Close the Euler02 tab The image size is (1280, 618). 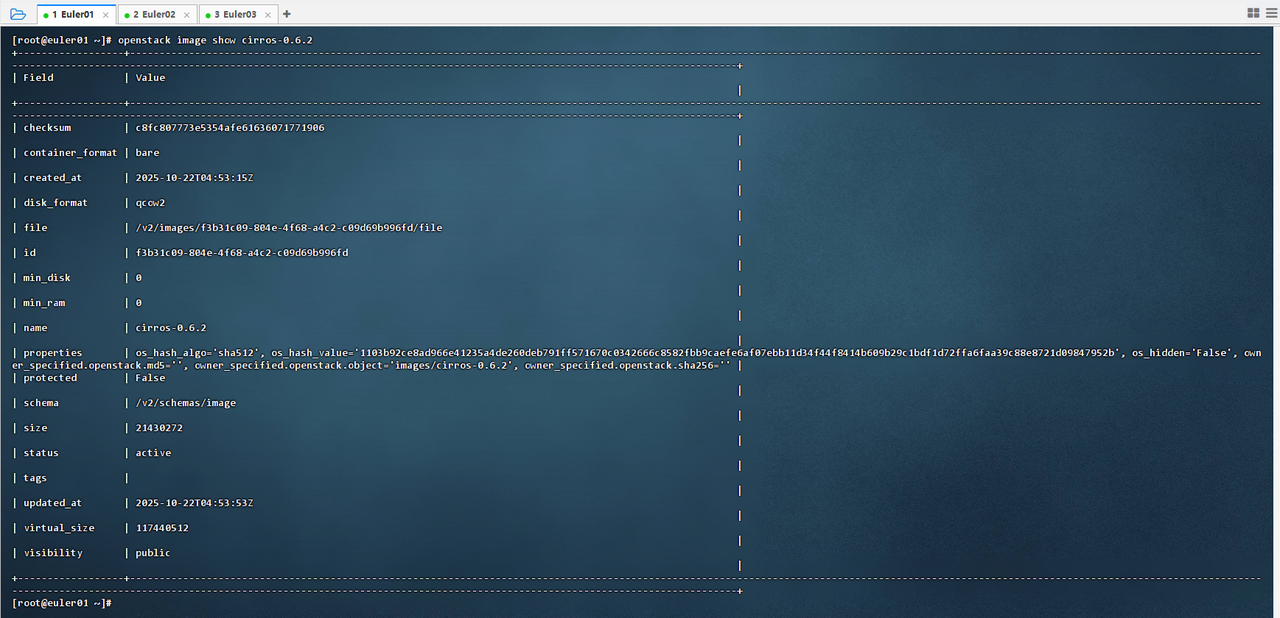(x=187, y=15)
